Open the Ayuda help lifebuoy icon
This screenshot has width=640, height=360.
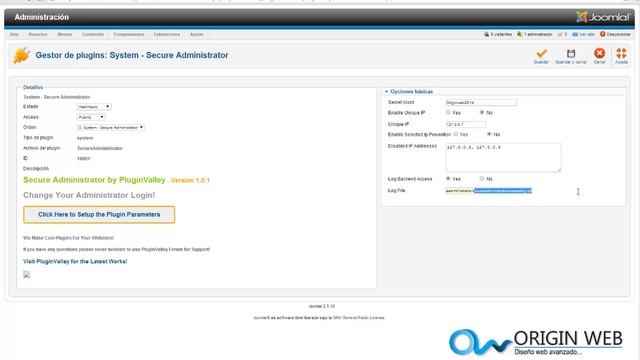tap(621, 53)
